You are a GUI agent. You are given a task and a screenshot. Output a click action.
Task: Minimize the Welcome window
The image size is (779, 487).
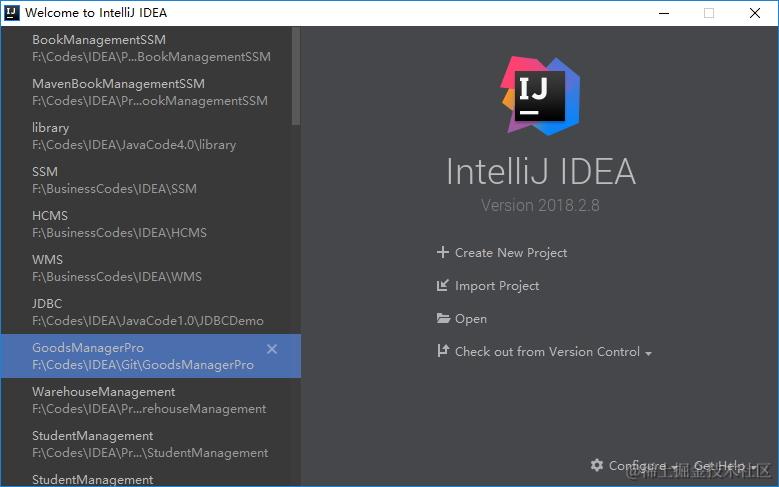pos(664,13)
